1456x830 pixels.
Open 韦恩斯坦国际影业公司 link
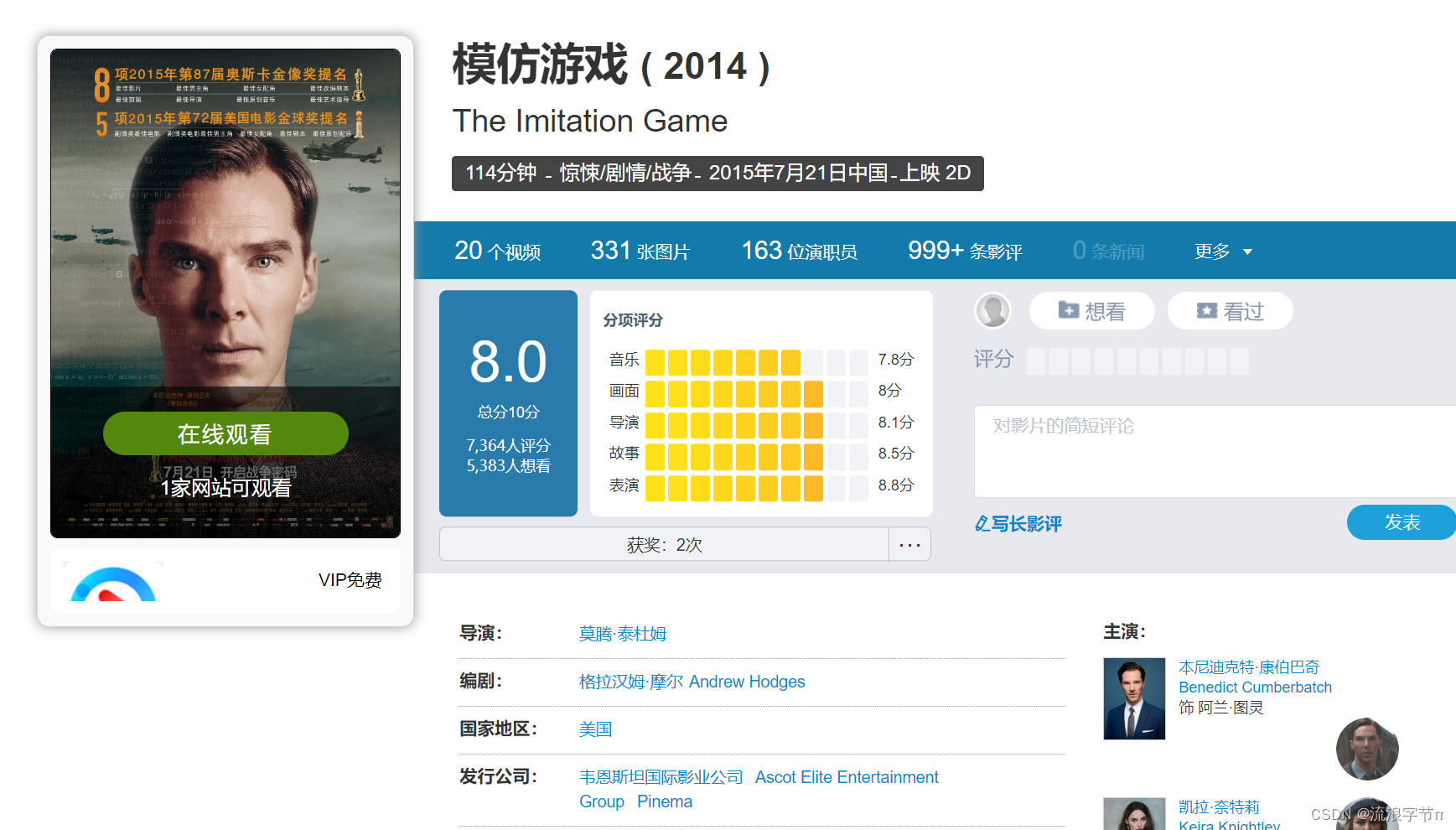[x=661, y=777]
